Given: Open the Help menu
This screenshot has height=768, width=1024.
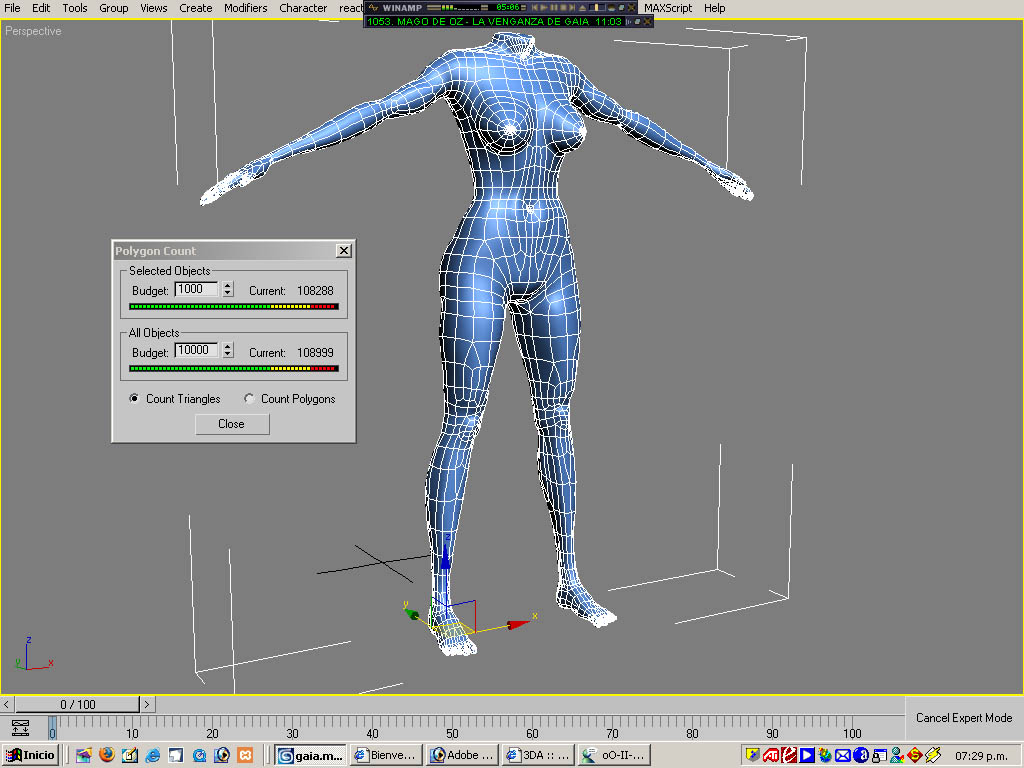Looking at the screenshot, I should (x=714, y=8).
